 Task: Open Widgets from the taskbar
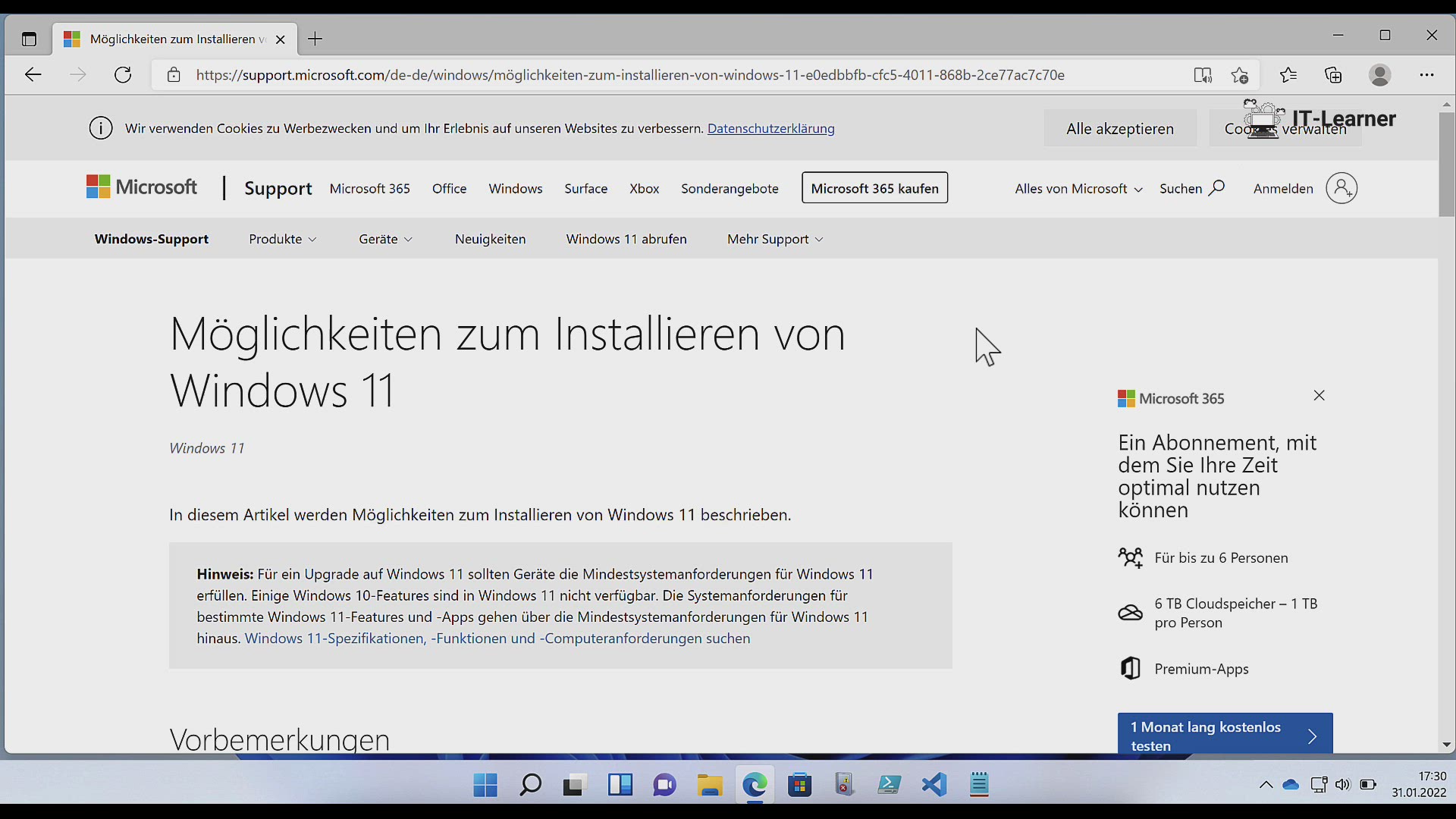pyautogui.click(x=620, y=785)
